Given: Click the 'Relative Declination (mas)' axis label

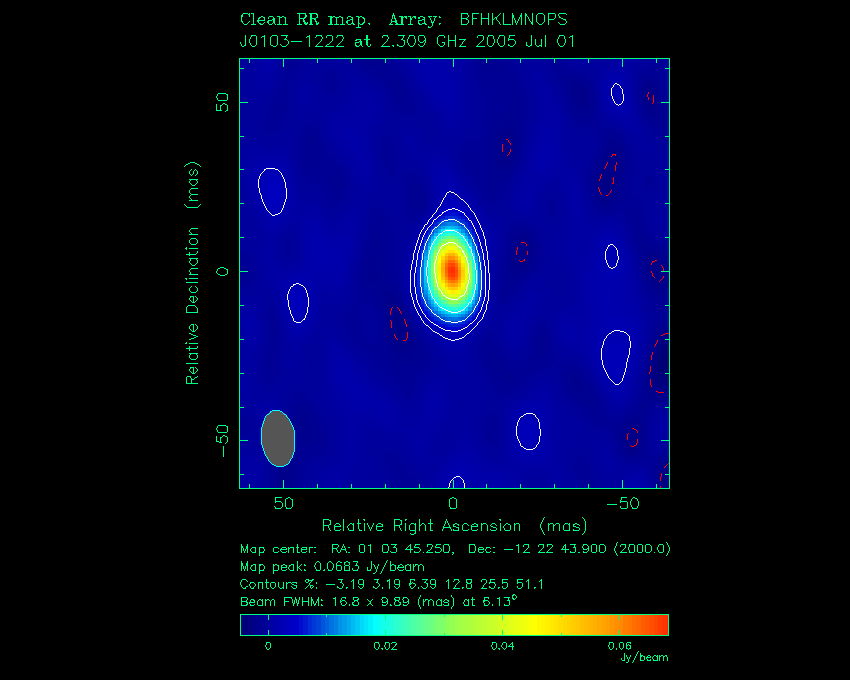Looking at the screenshot, I should pos(192,273).
